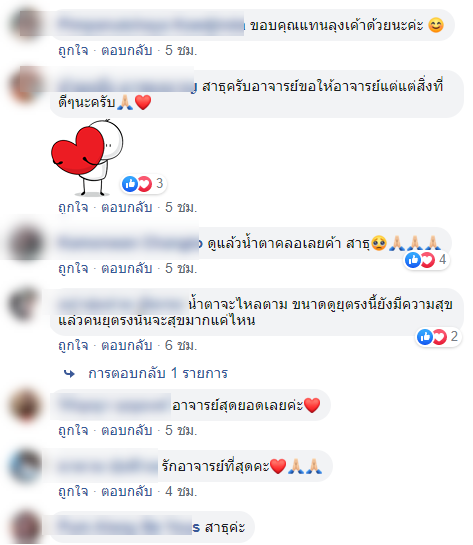Open avatar of the รักอาจารย์ที่สุดคะ commenter
Screen dimensions: 473x545
pos(25,466)
